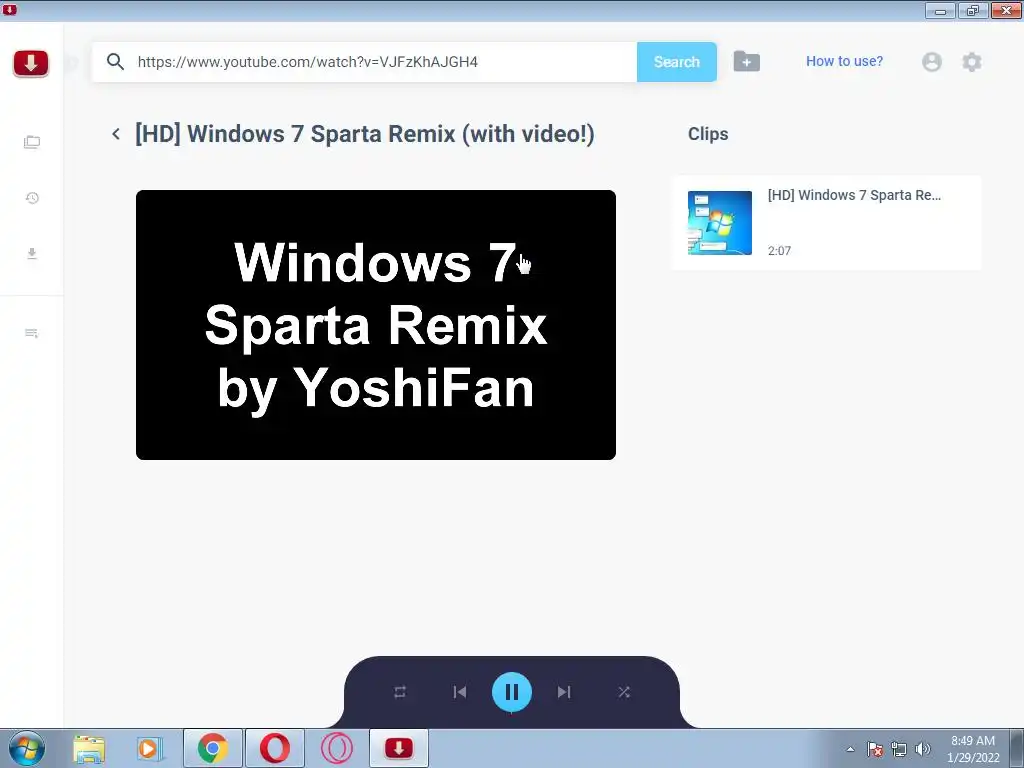Viewport: 1024px width, 768px height.
Task: Click the downloader app taskbar button
Action: (399, 748)
